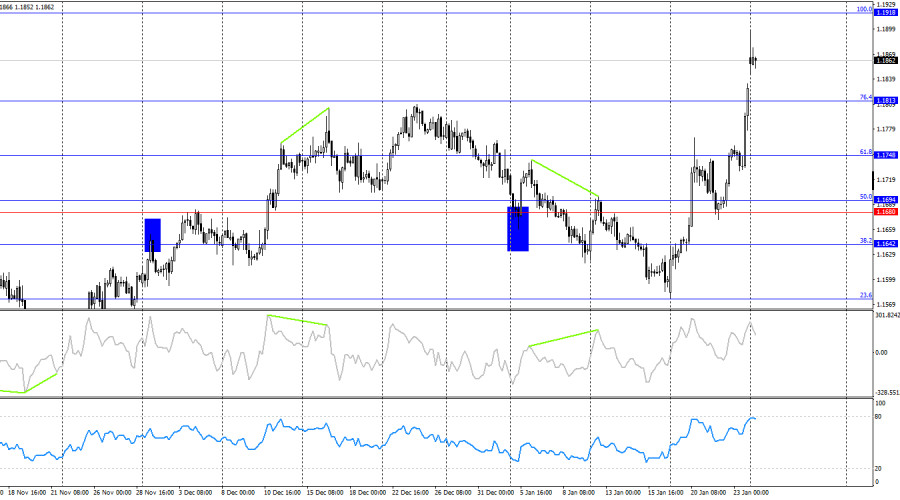Click the 50.0 Fibonacci level price label 1.1694
The width and height of the screenshot is (900, 500).
[x=885, y=200]
